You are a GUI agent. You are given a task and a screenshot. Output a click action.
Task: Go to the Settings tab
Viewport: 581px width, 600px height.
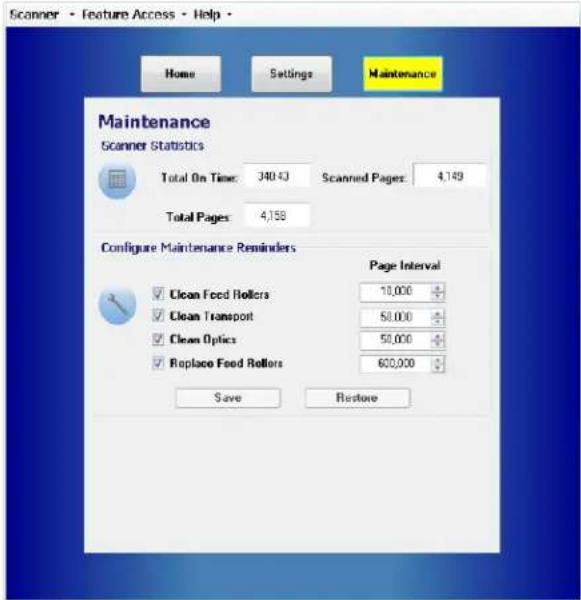click(291, 74)
